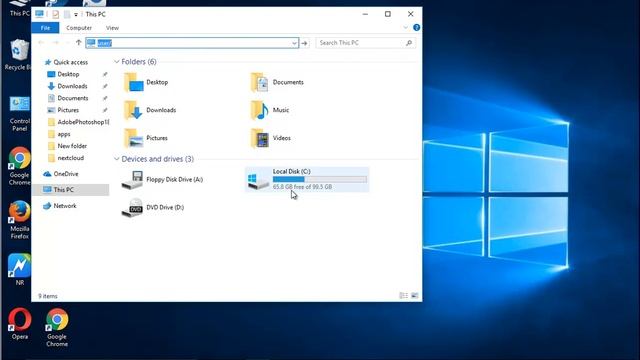Expand the ribbon chevron
640x360 pixels.
click(405, 27)
